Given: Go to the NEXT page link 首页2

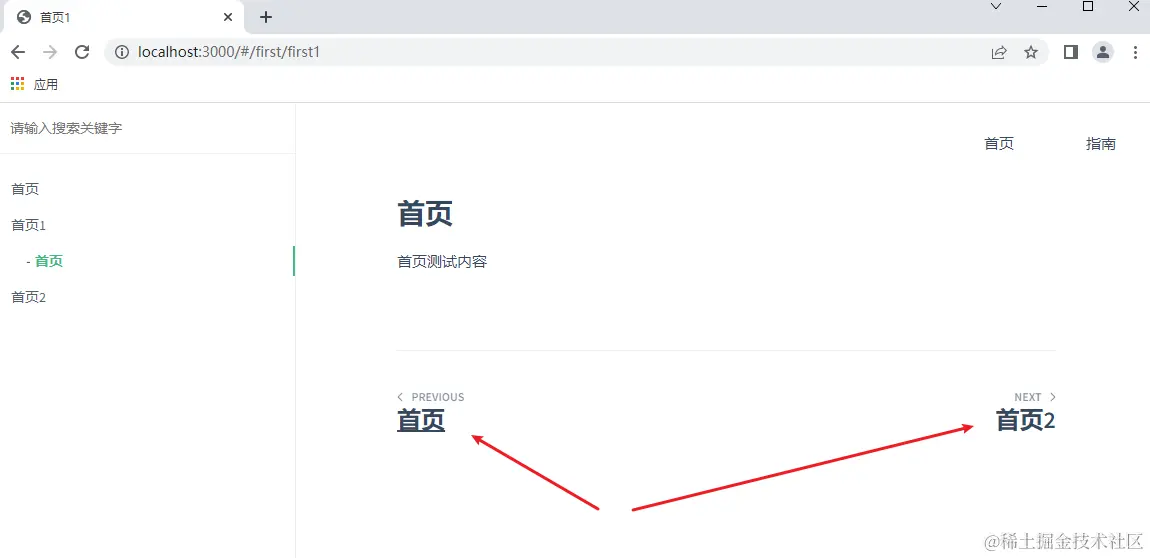Looking at the screenshot, I should coord(1025,421).
